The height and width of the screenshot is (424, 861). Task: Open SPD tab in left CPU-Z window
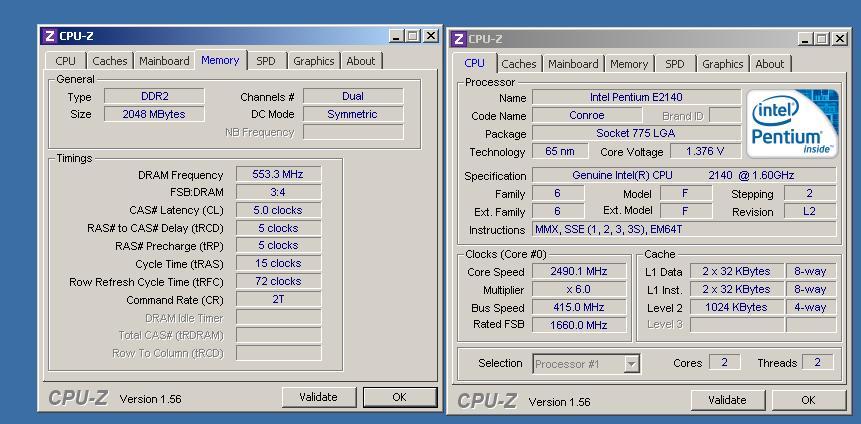click(x=266, y=60)
